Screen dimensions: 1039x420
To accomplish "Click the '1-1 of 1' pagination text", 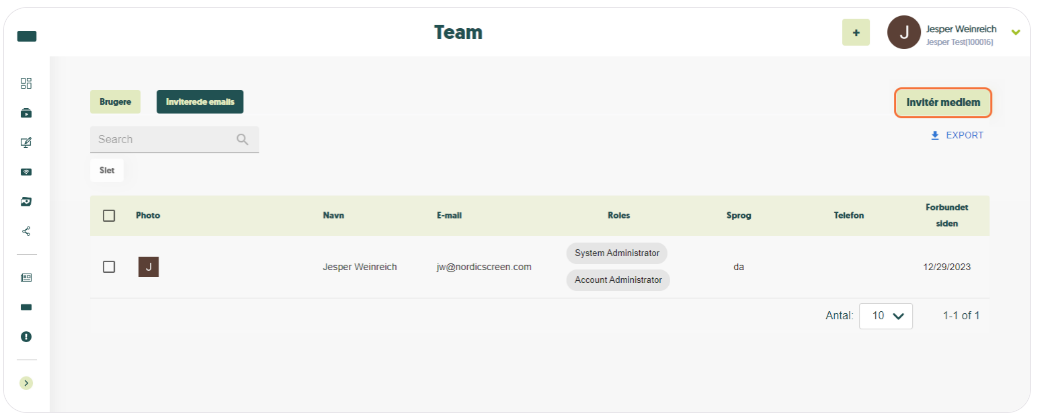I will (961, 315).
